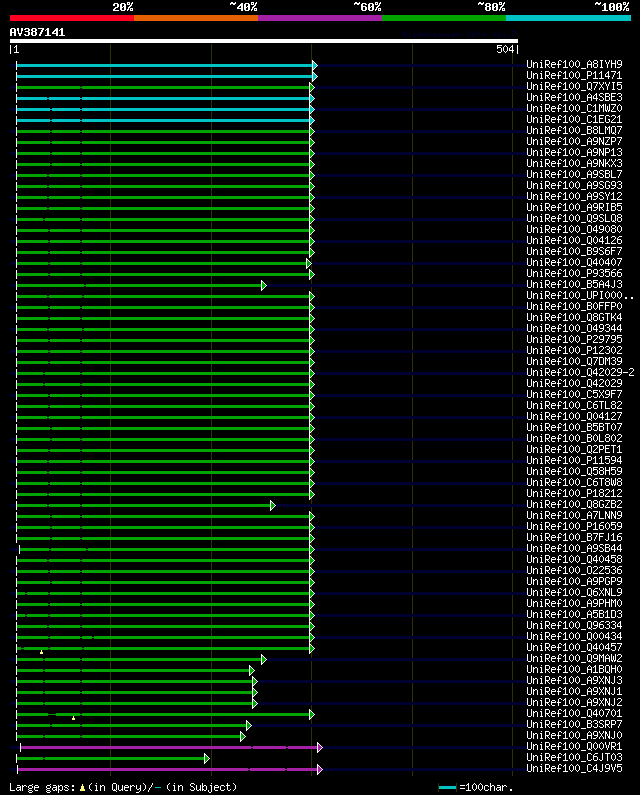
Task: Open hit UniRef100_Q6XNL9
Action: [574, 592]
